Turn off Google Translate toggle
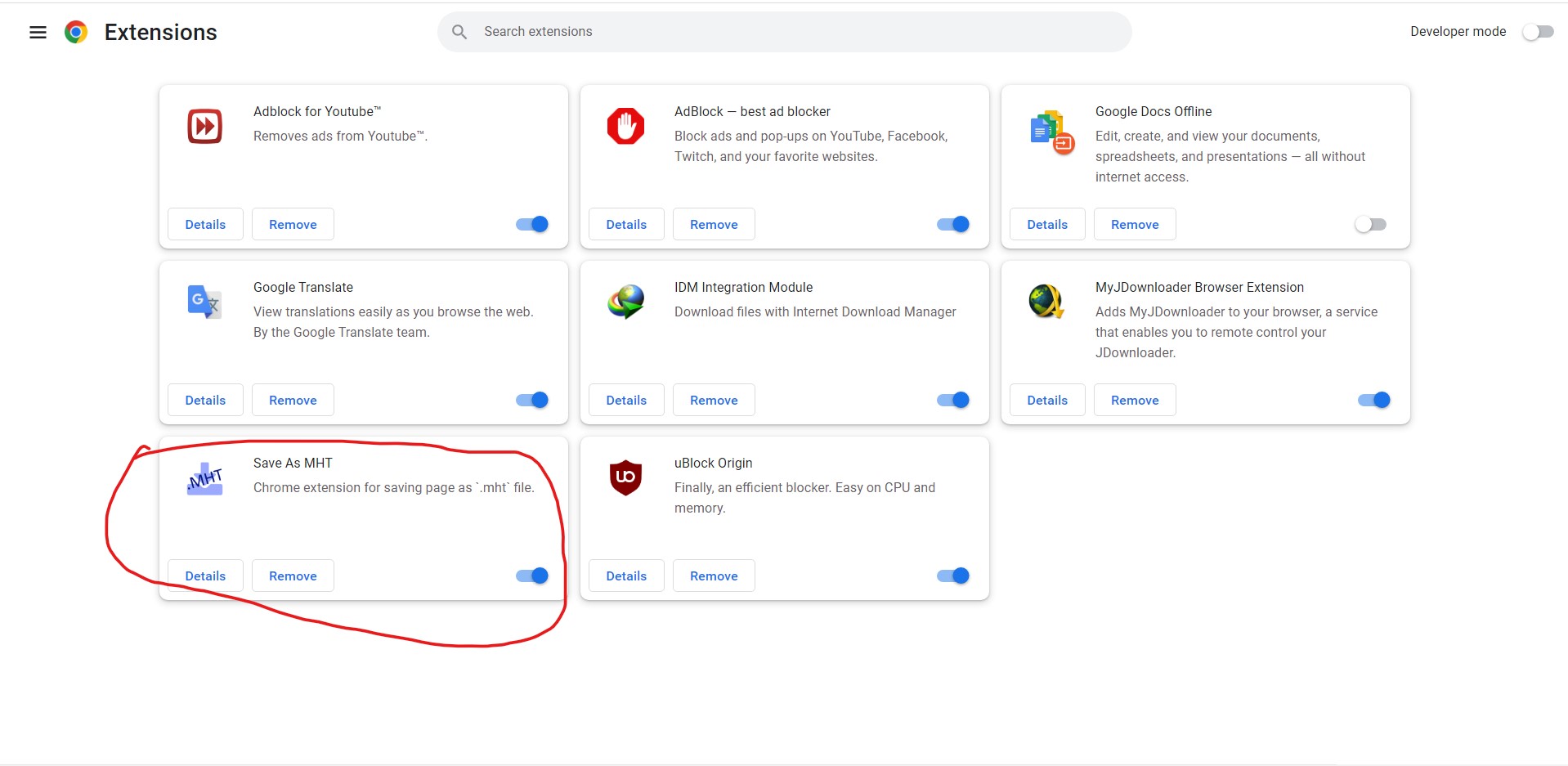Image resolution: width=1568 pixels, height=766 pixels. (532, 400)
